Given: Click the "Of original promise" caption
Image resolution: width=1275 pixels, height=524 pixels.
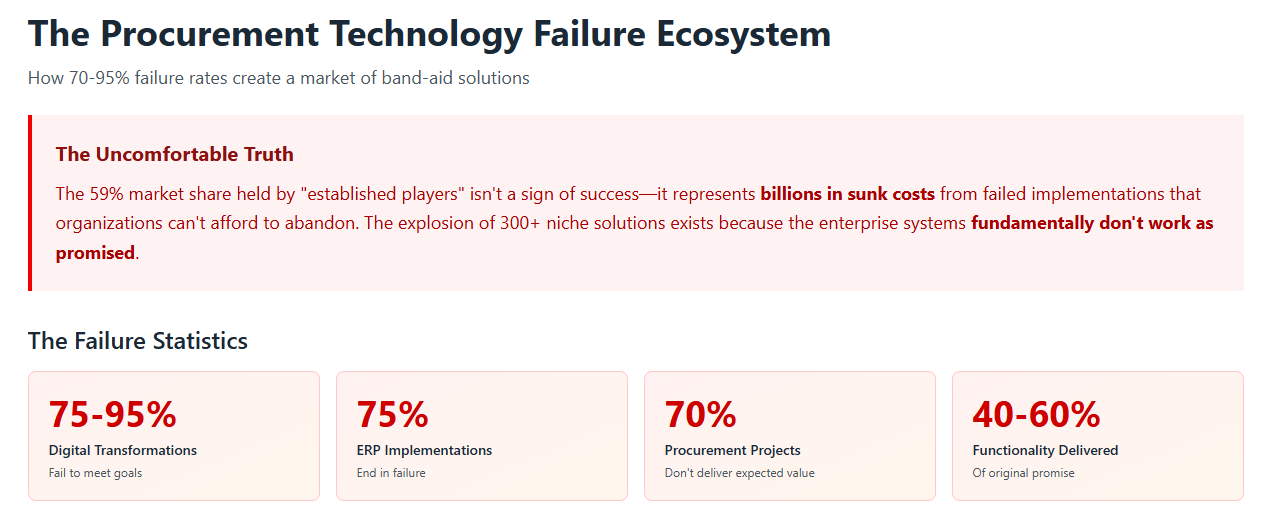Looking at the screenshot, I should pyautogui.click(x=1023, y=473).
